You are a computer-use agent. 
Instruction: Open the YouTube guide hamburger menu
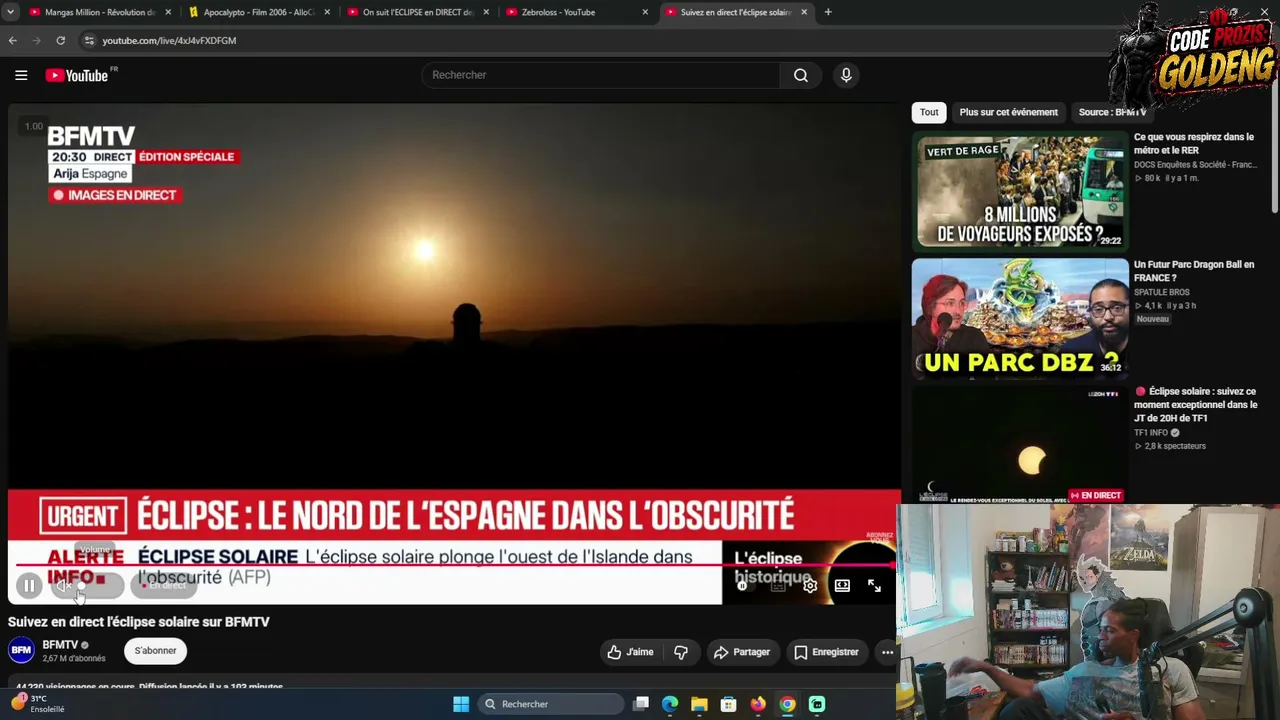click(x=21, y=75)
